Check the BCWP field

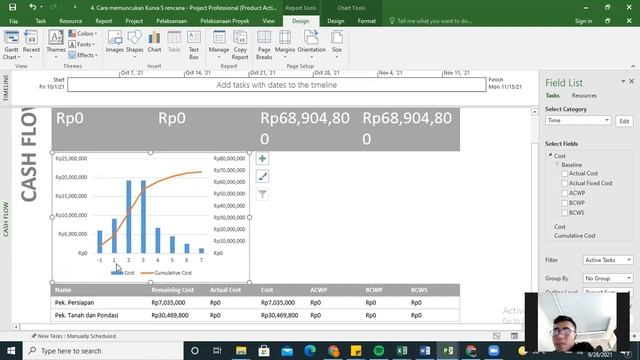564,203
